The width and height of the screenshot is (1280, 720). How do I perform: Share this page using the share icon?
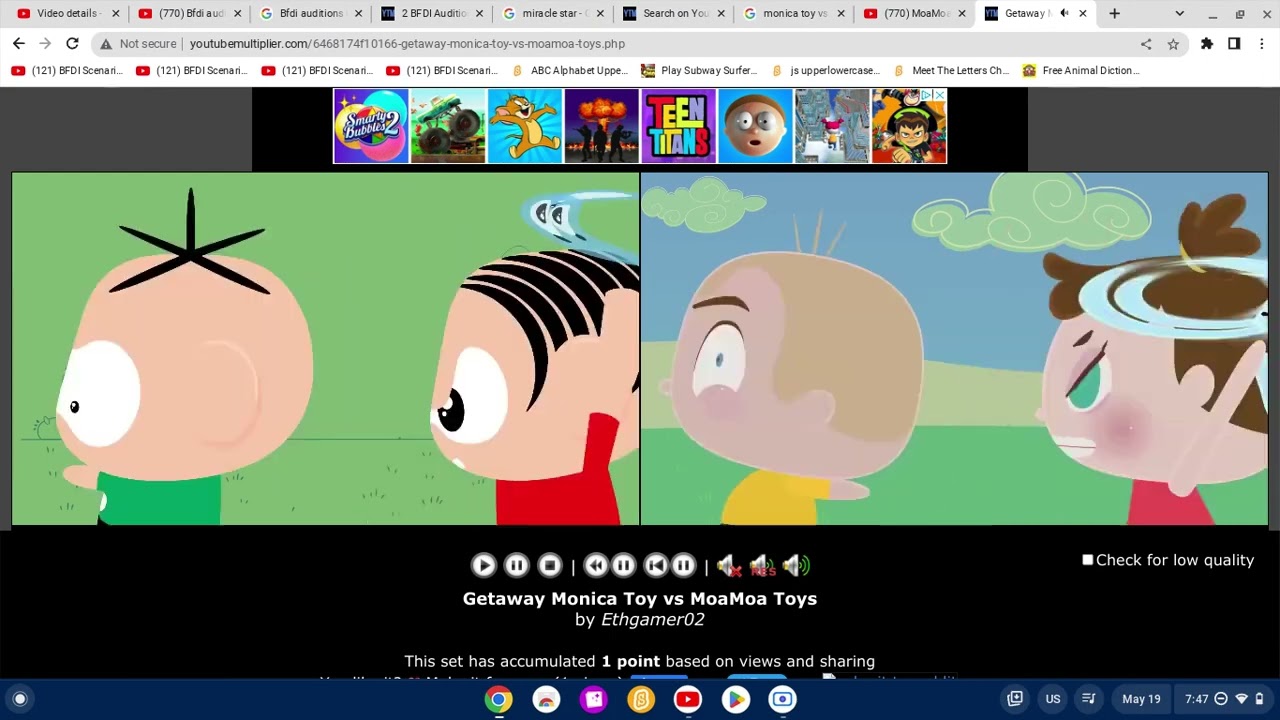click(x=1146, y=44)
